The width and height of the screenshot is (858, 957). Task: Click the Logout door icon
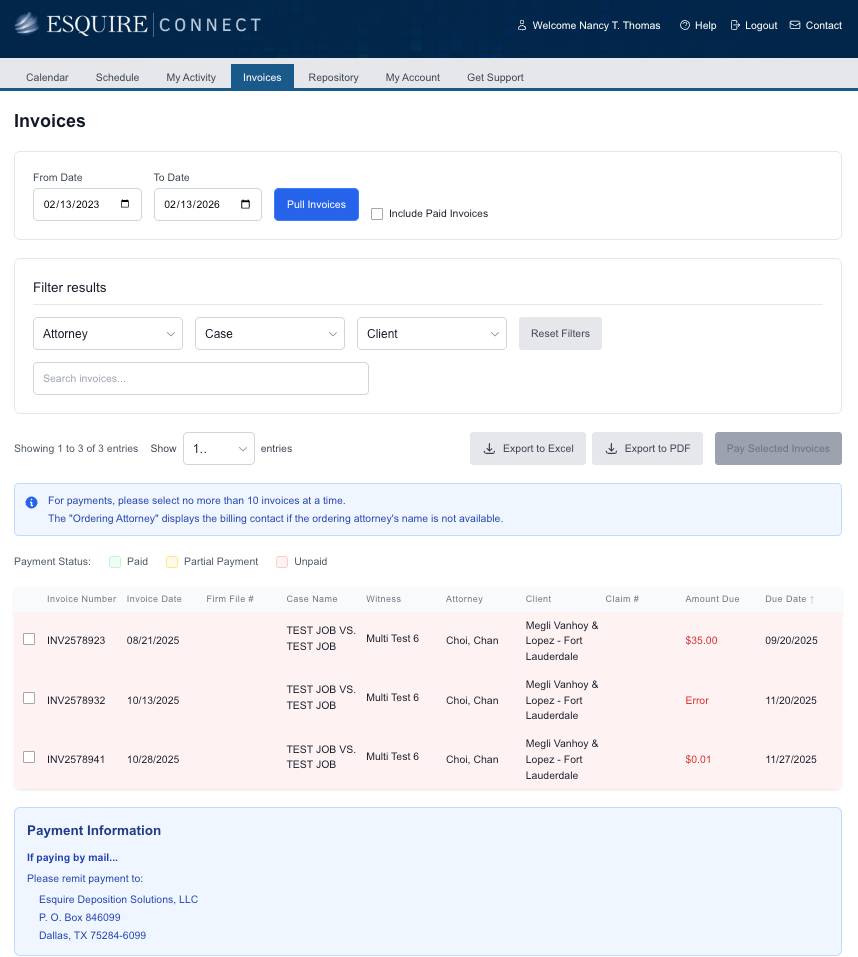pos(735,25)
